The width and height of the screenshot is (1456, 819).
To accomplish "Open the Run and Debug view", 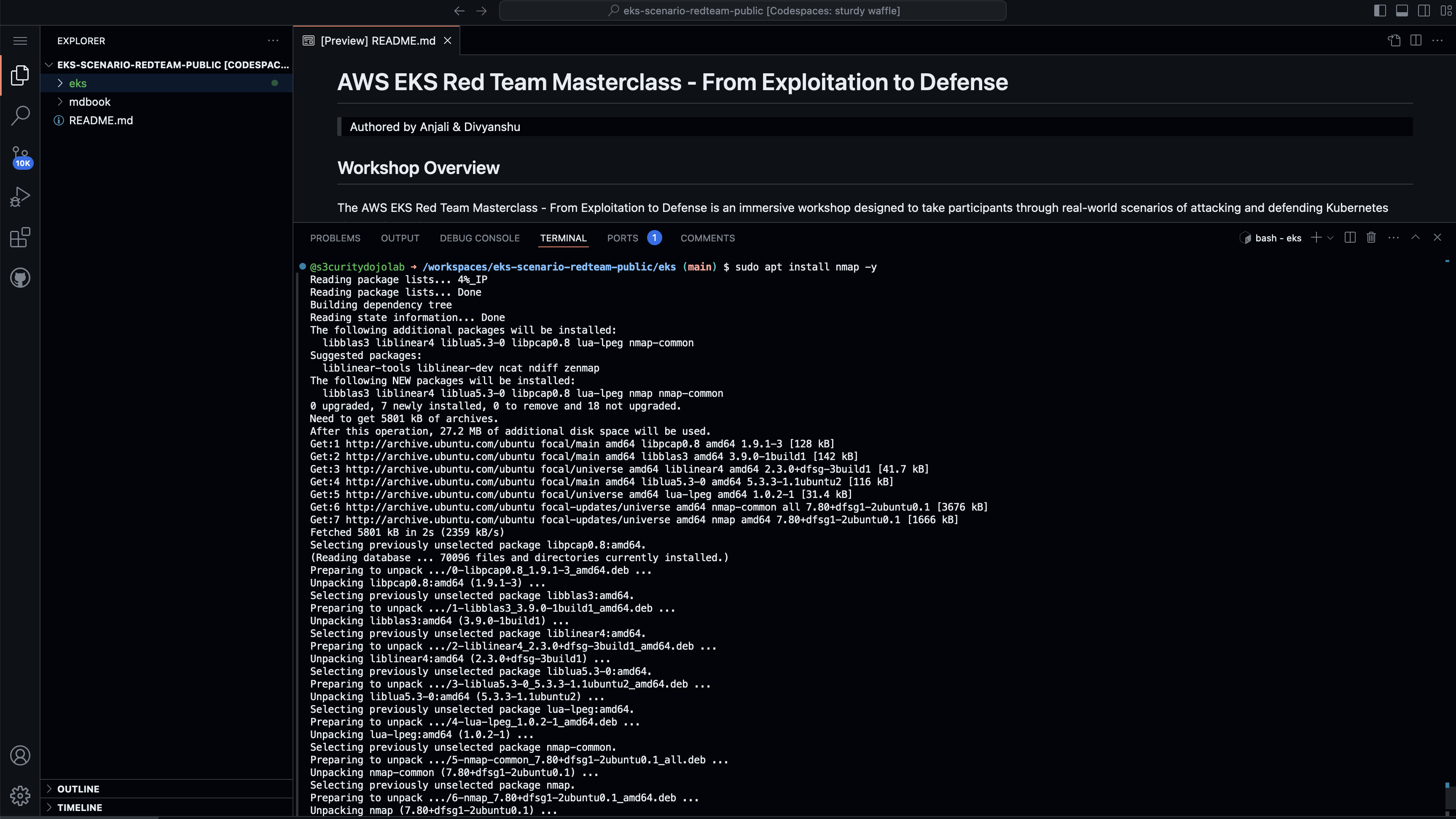I will [x=20, y=197].
